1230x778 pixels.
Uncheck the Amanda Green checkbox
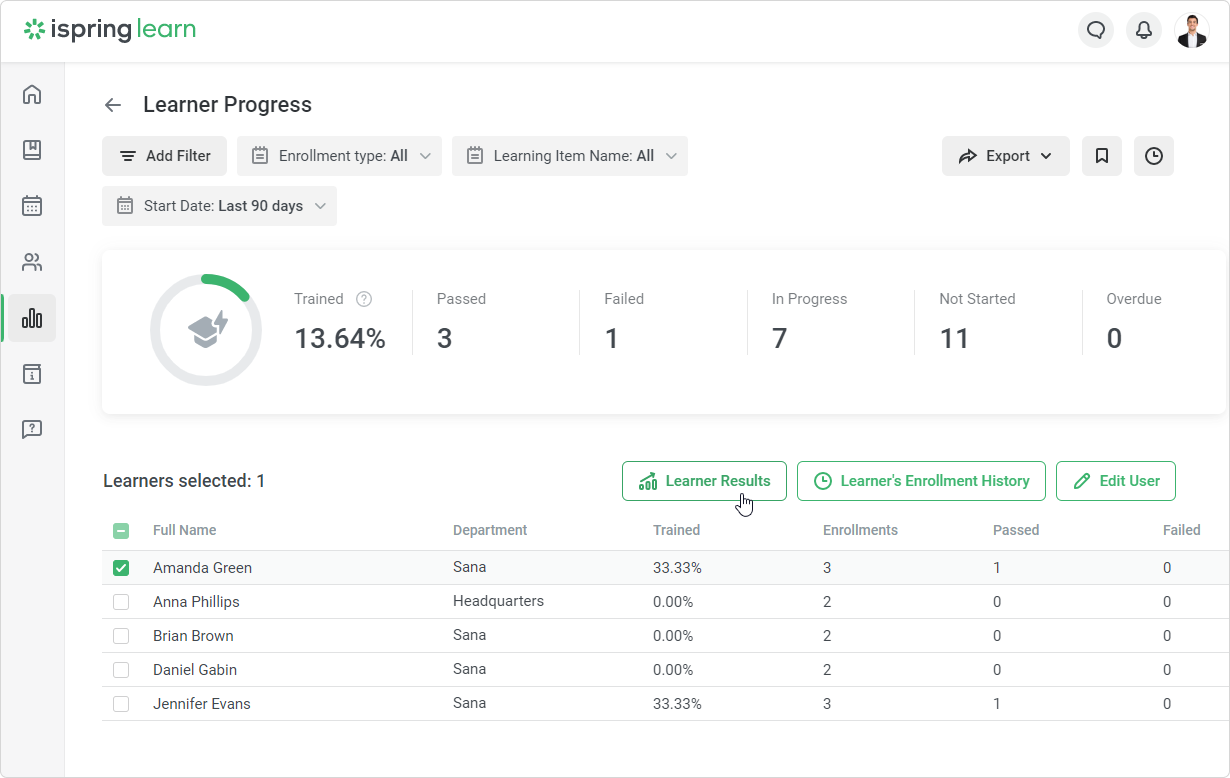(121, 568)
